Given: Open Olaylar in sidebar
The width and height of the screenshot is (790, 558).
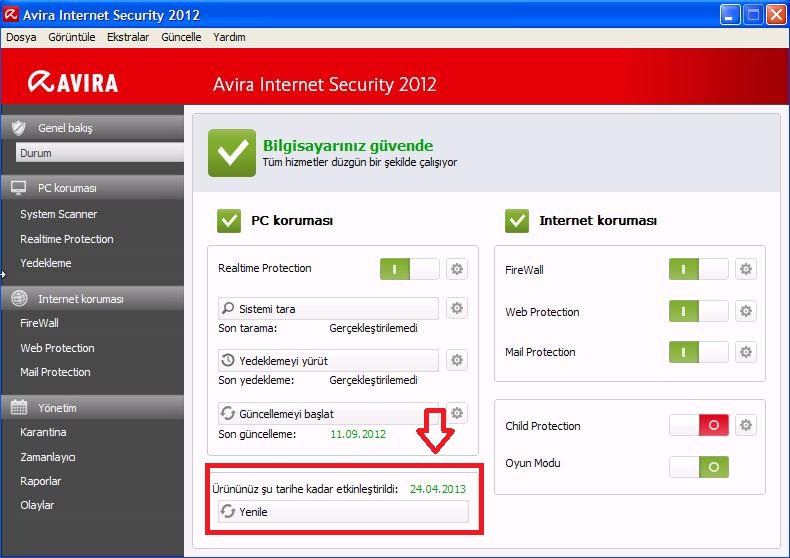Looking at the screenshot, I should point(37,505).
